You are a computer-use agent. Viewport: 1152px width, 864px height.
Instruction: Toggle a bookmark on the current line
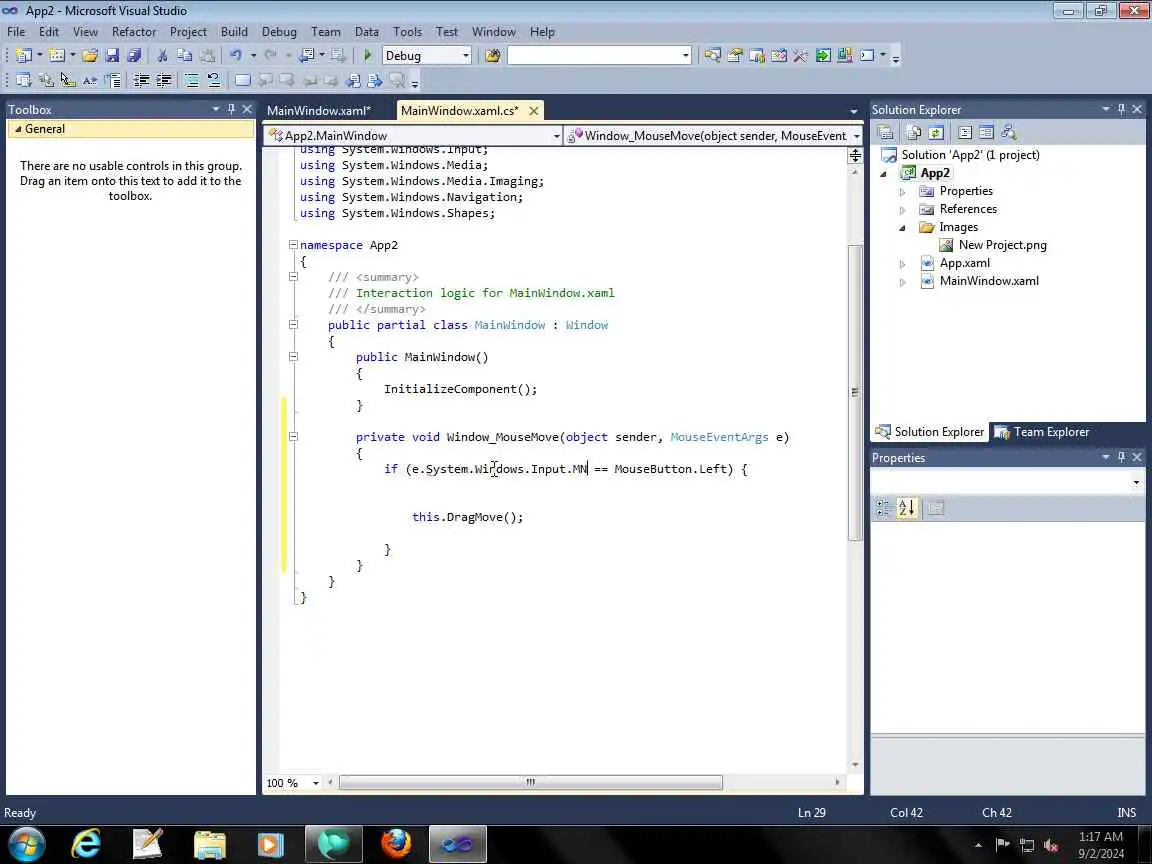pos(242,80)
